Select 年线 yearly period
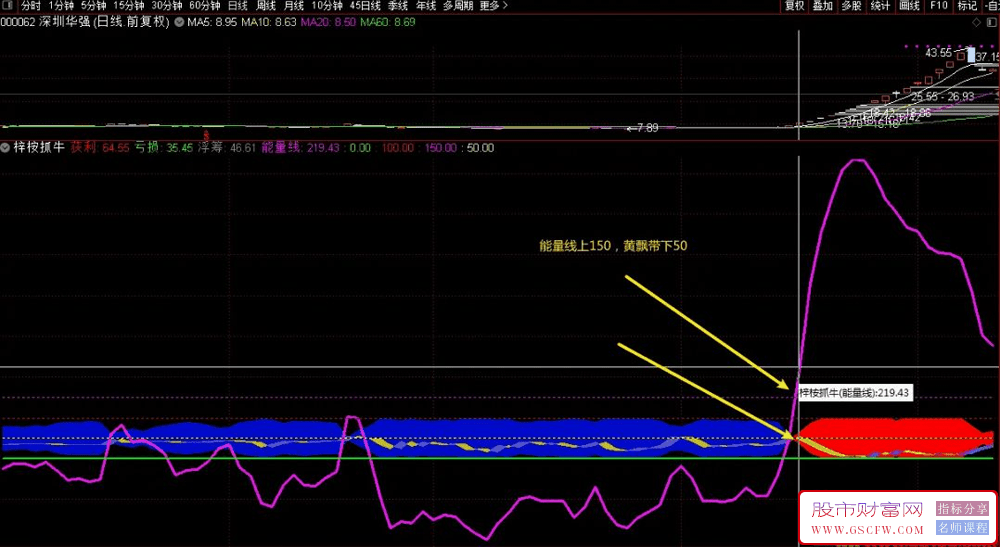The image size is (1000, 547). click(426, 6)
